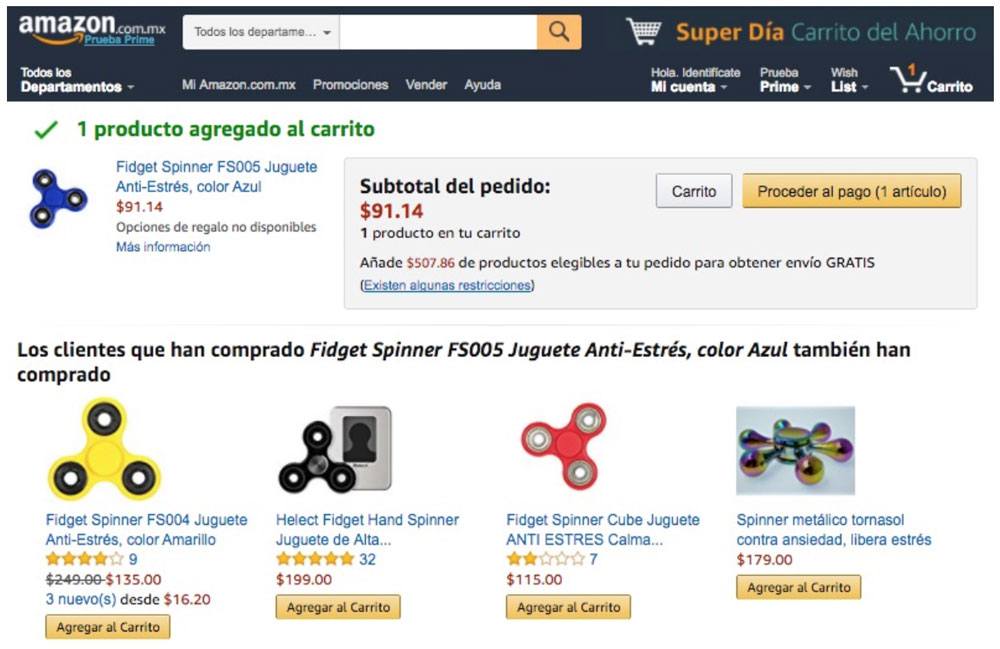Viewport: 1000px width, 649px height.
Task: Open the metallic tornasol spinner image
Action: pos(795,450)
